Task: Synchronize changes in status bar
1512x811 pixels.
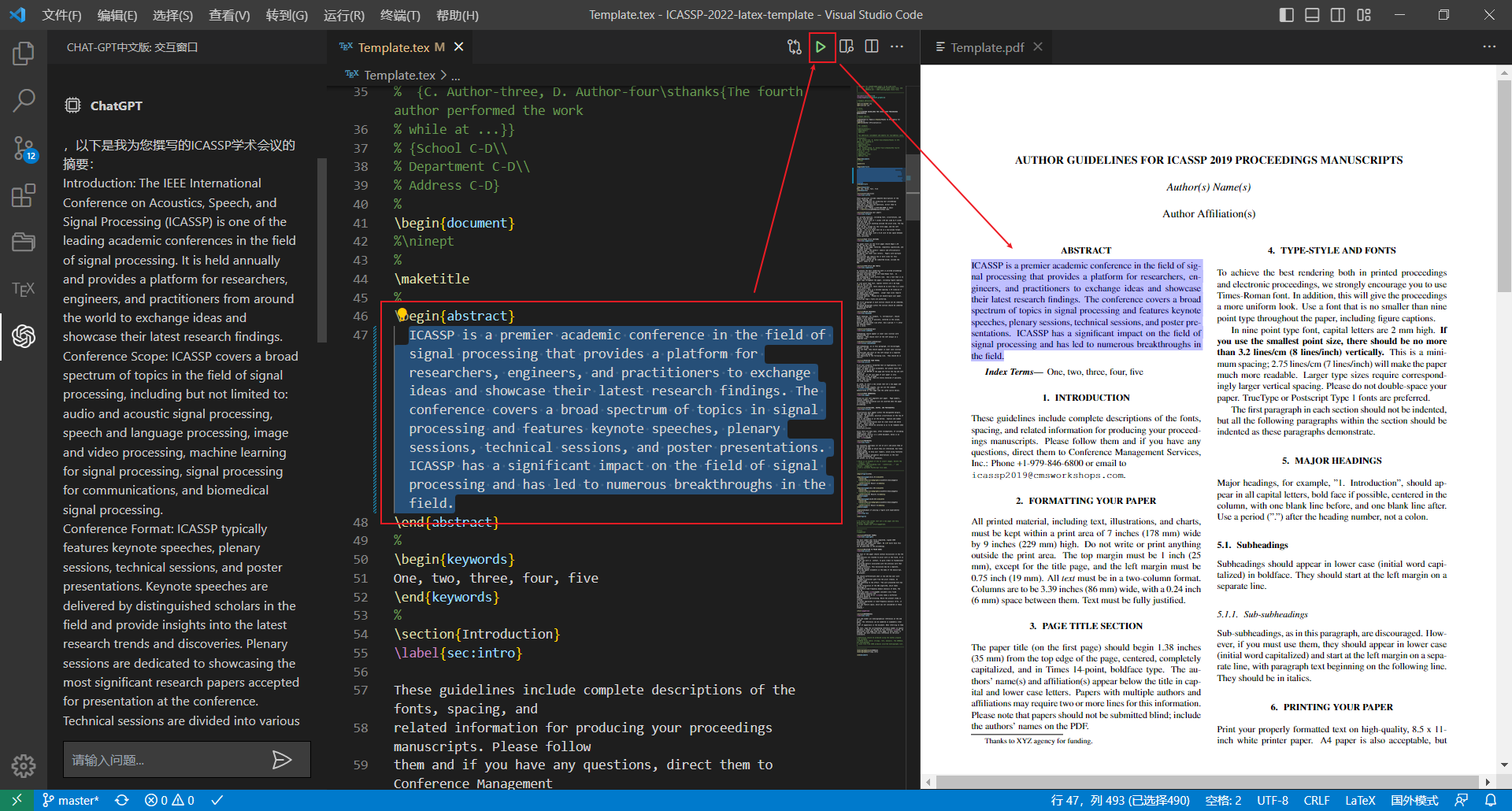Action: [x=122, y=800]
